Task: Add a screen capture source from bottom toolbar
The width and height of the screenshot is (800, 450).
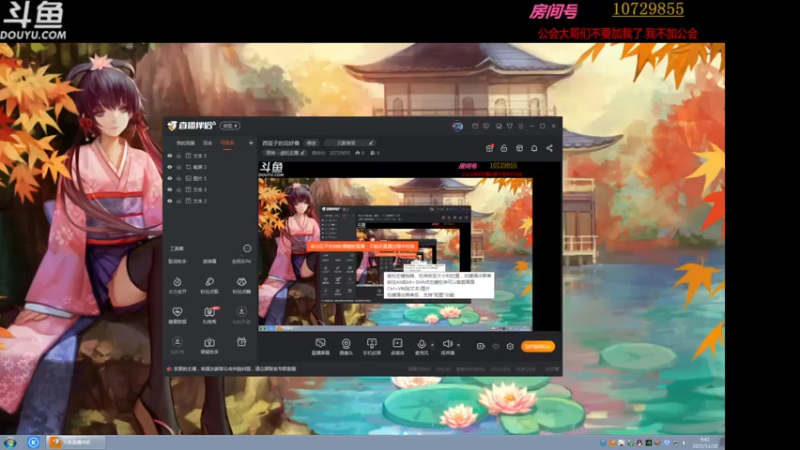Action: coord(320,346)
